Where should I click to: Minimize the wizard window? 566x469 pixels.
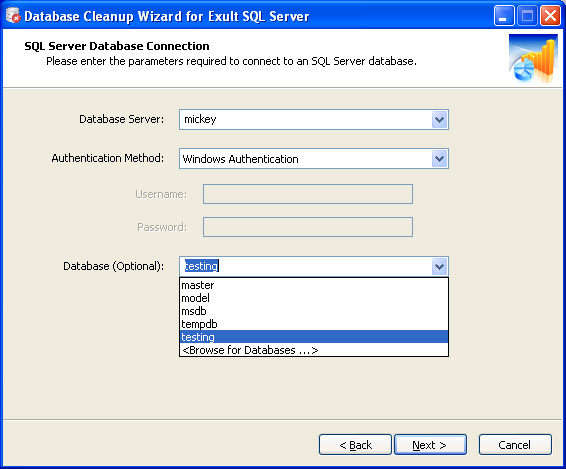(x=504, y=16)
